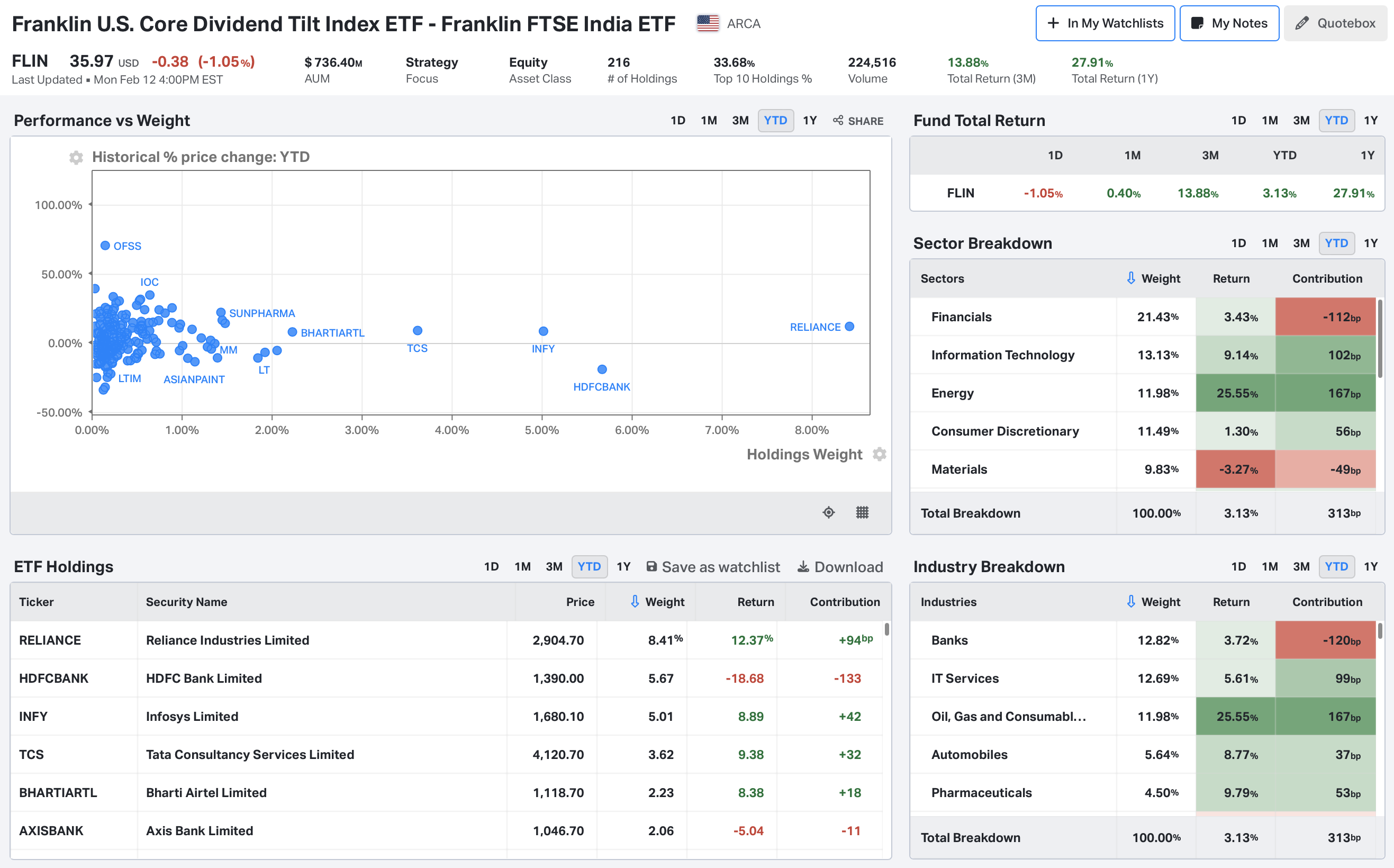The image size is (1394, 868).
Task: Click Save as watchlist link
Action: [x=713, y=567]
